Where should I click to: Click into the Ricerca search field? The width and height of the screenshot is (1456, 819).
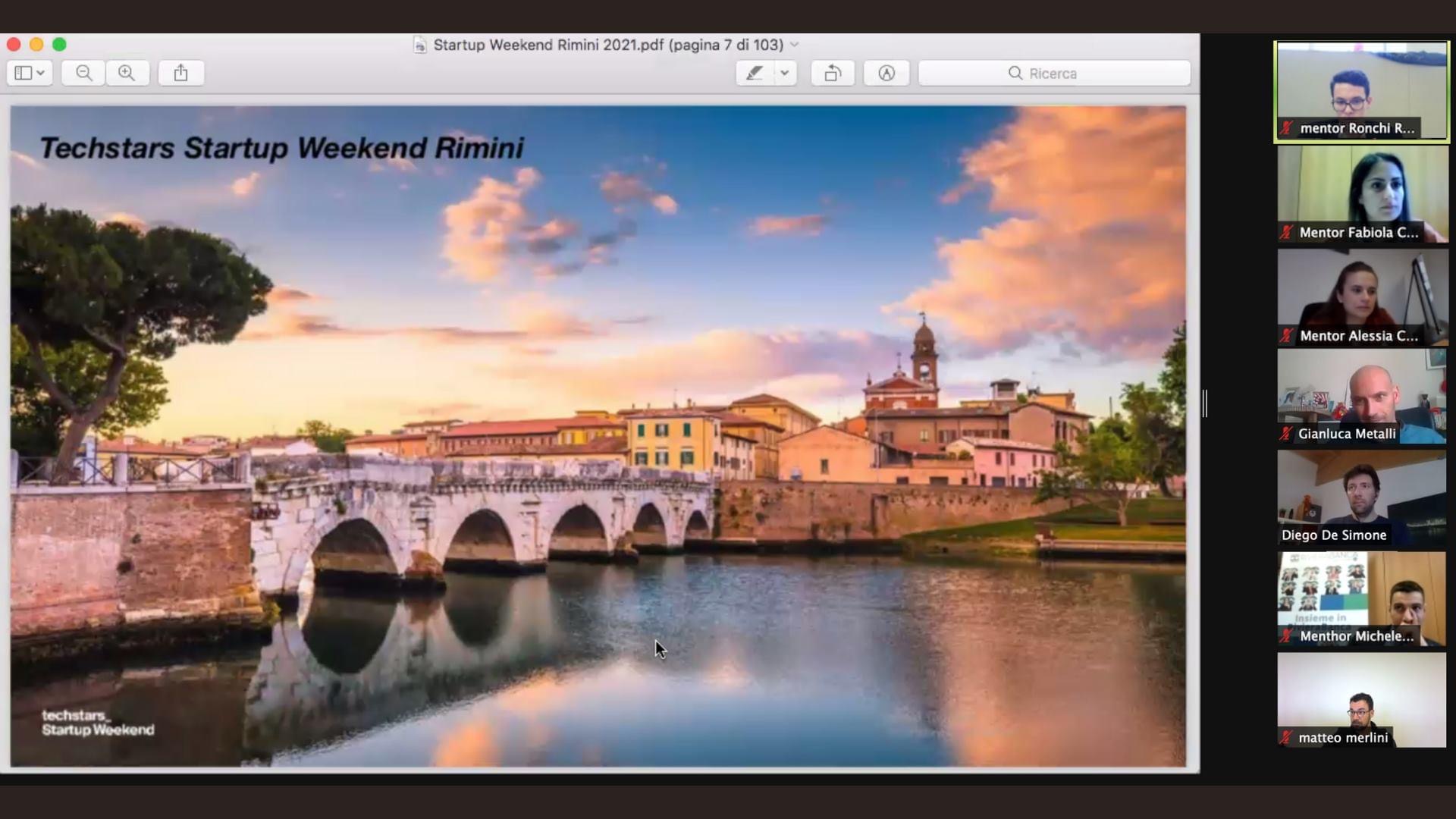(1100, 73)
